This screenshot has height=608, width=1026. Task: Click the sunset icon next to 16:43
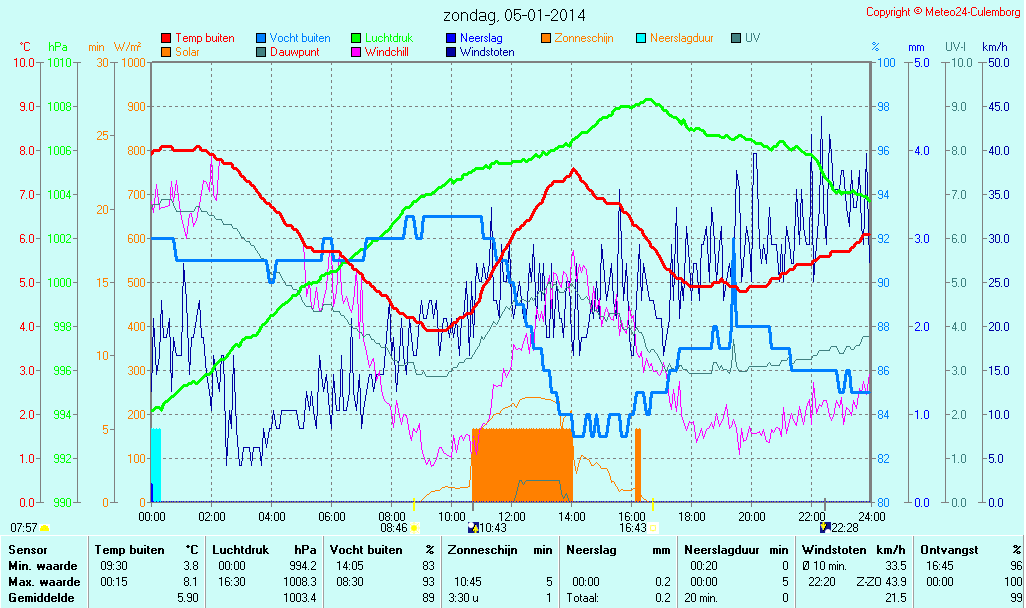coord(653,528)
